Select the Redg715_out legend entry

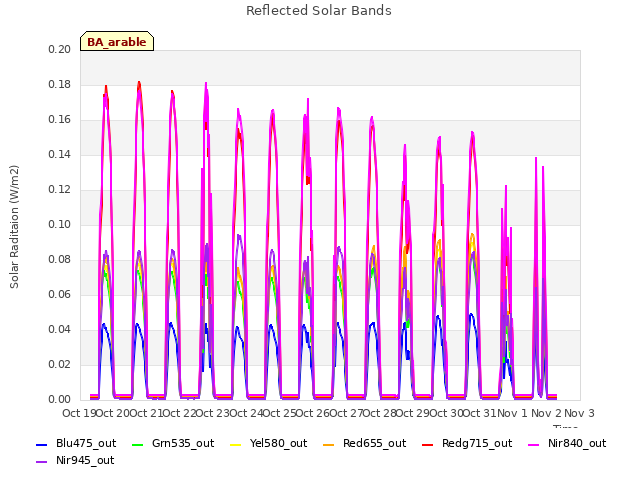pos(467,444)
